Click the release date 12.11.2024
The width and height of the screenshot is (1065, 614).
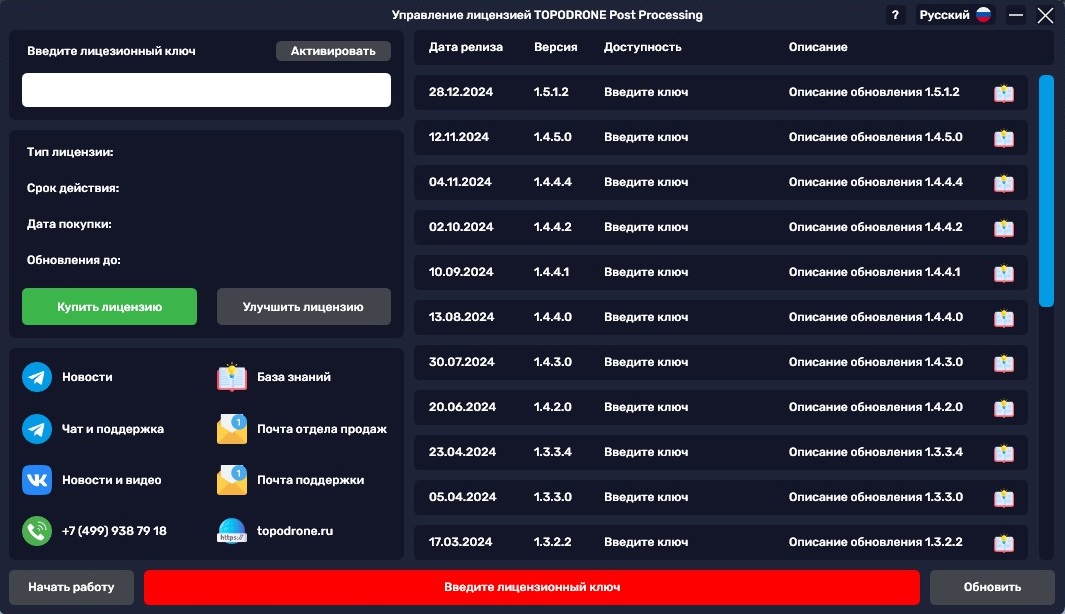[x=458, y=137]
